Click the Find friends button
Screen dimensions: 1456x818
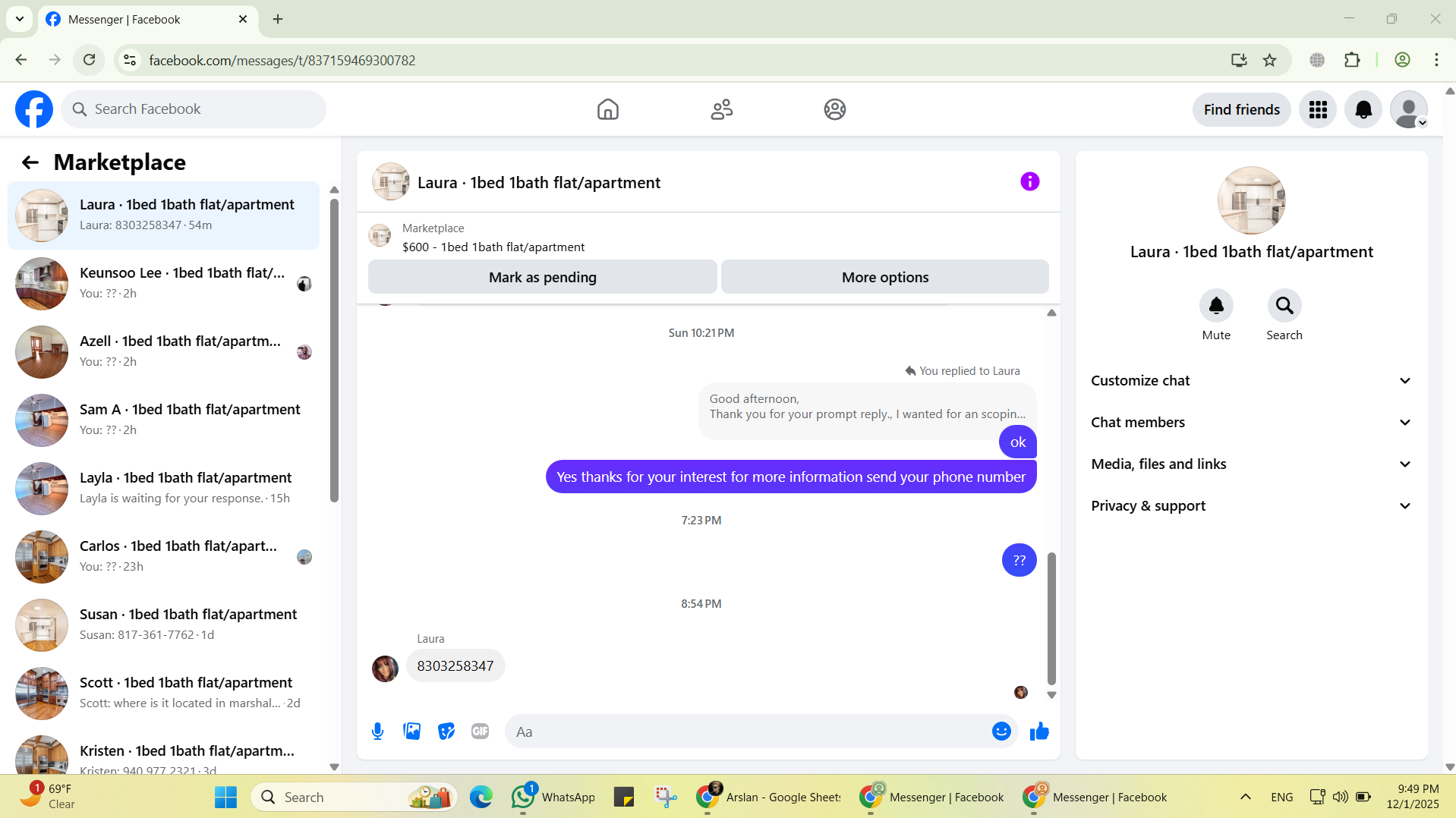pyautogui.click(x=1242, y=109)
